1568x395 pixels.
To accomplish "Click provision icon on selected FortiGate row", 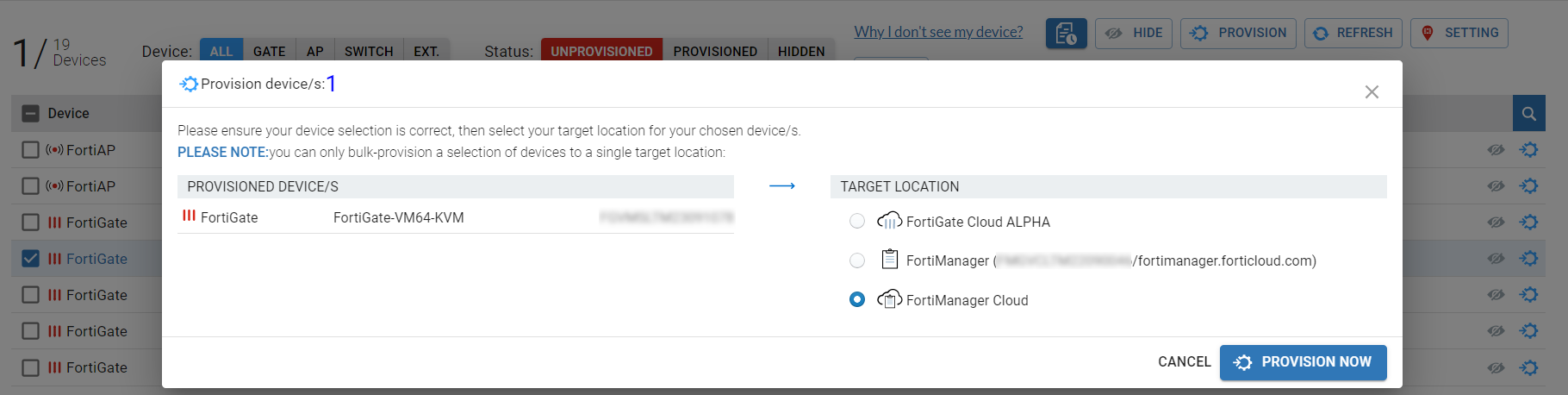I will click(1529, 259).
